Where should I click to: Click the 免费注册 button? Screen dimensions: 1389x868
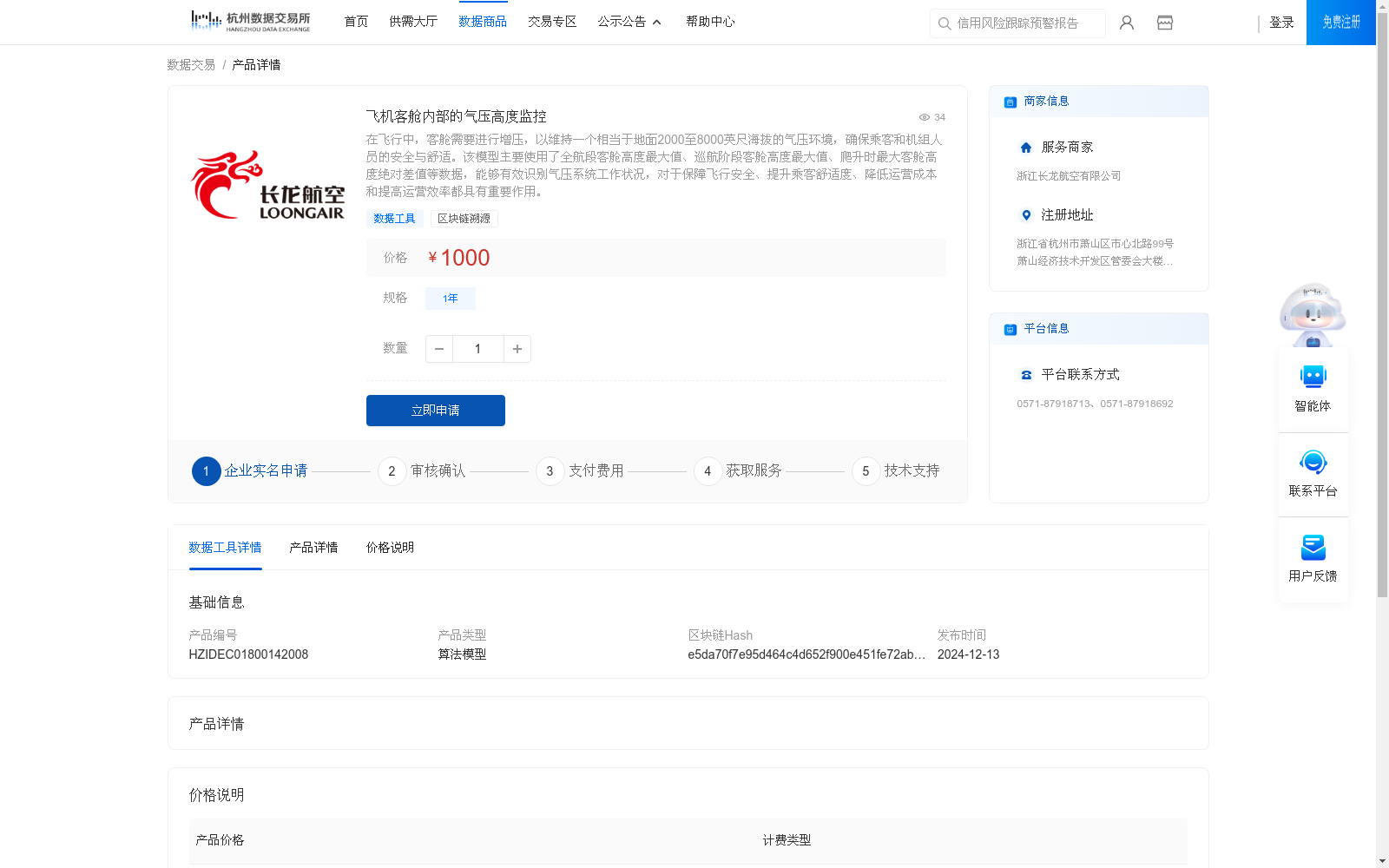pos(1341,23)
